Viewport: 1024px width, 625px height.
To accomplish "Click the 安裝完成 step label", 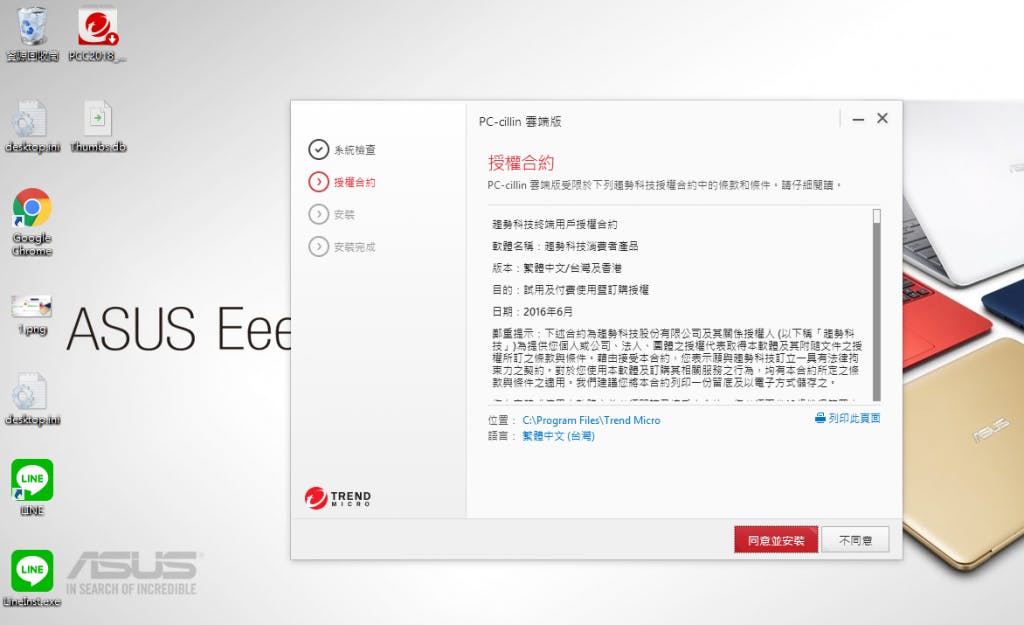I will [355, 247].
